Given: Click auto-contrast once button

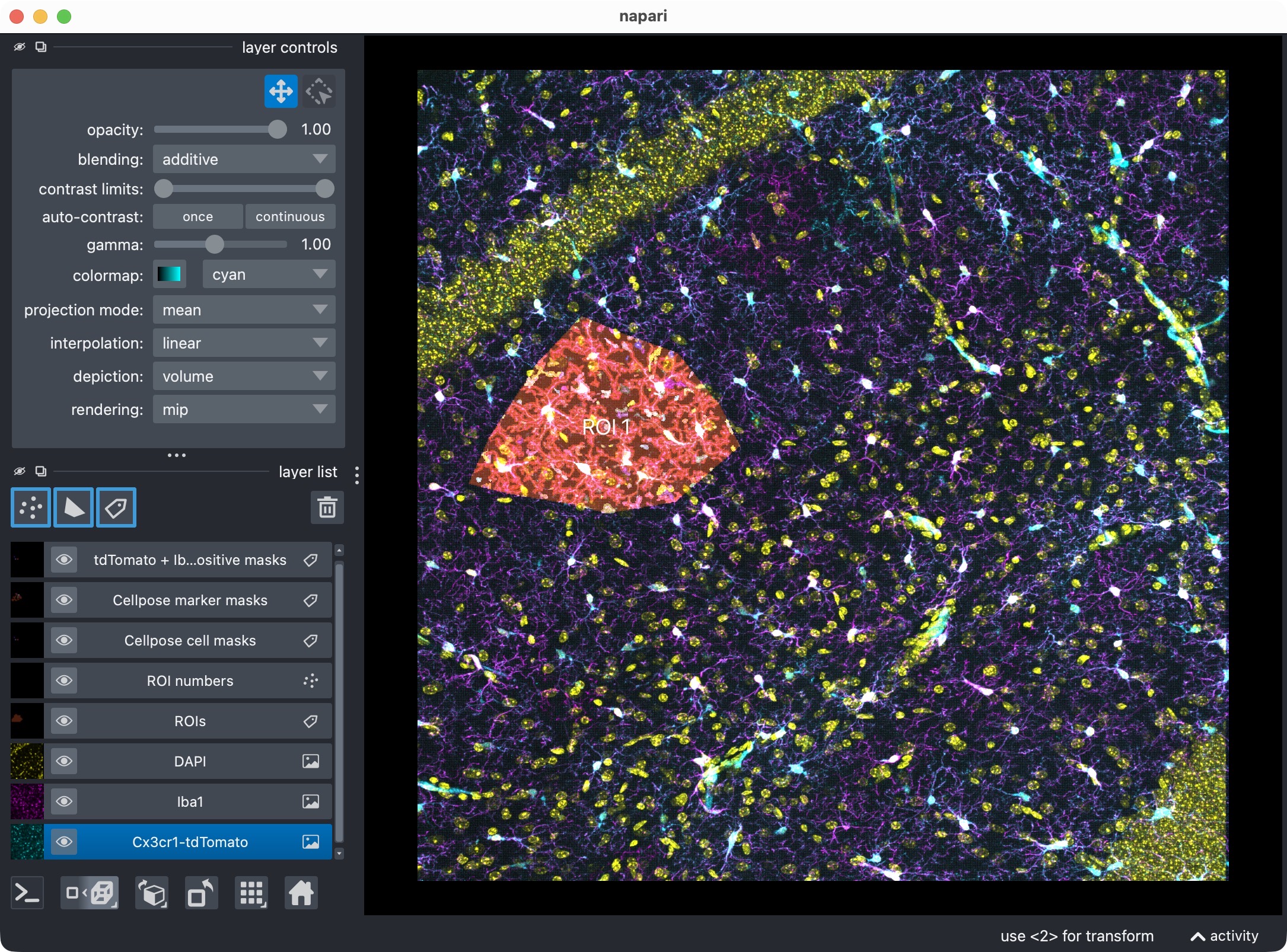Looking at the screenshot, I should click(197, 217).
